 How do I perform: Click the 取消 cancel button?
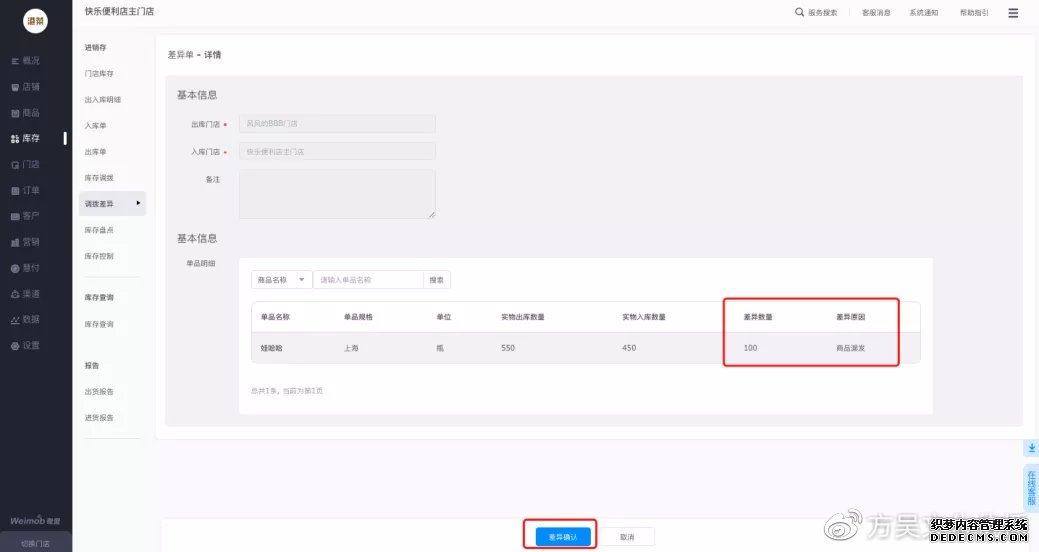[627, 537]
